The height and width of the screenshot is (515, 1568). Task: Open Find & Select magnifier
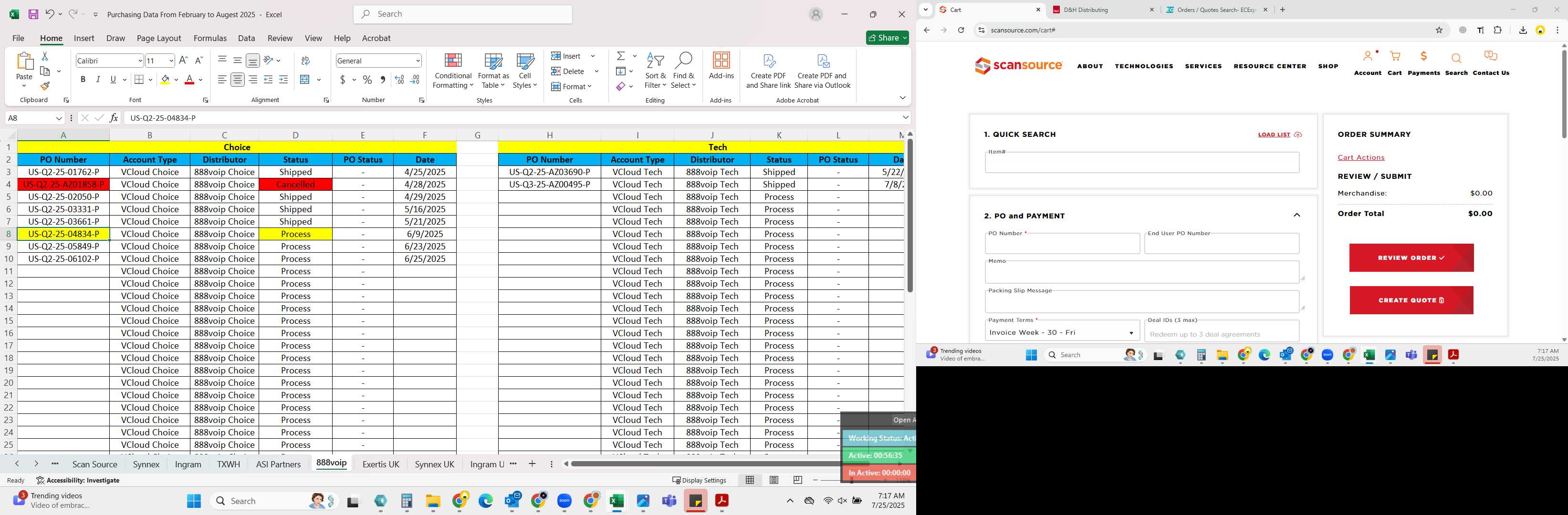tap(684, 71)
